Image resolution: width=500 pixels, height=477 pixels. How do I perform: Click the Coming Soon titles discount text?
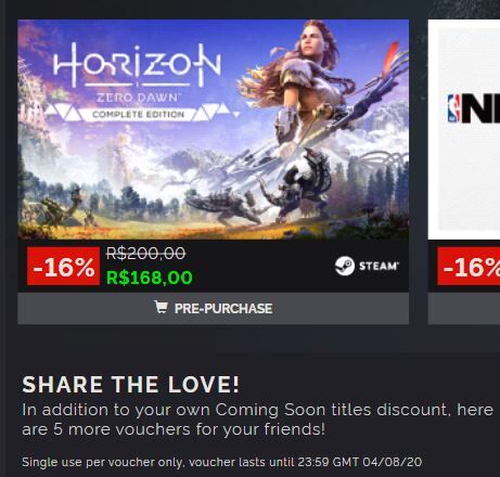[x=332, y=409]
